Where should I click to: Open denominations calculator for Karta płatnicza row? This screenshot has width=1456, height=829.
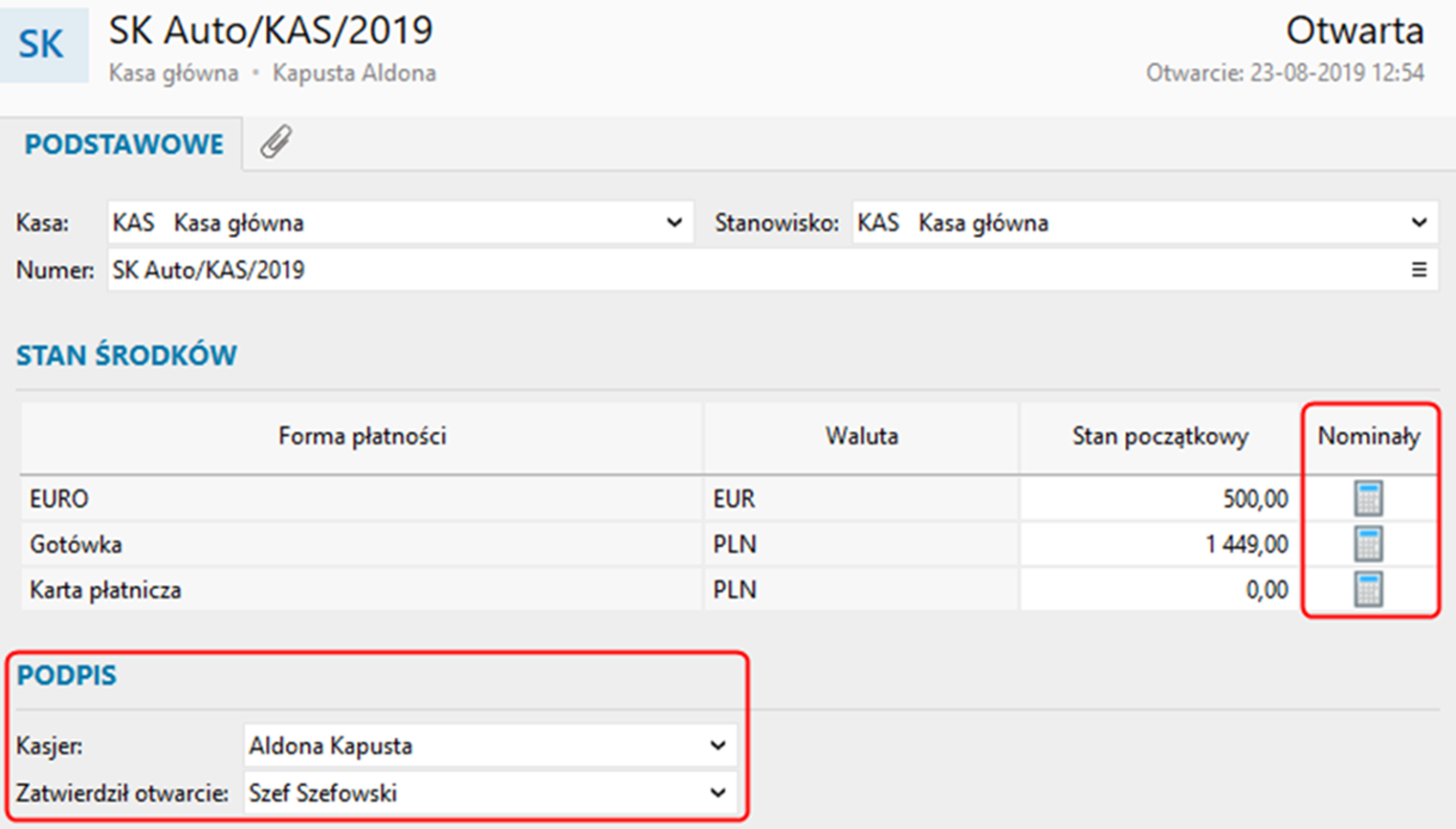pos(1368,590)
